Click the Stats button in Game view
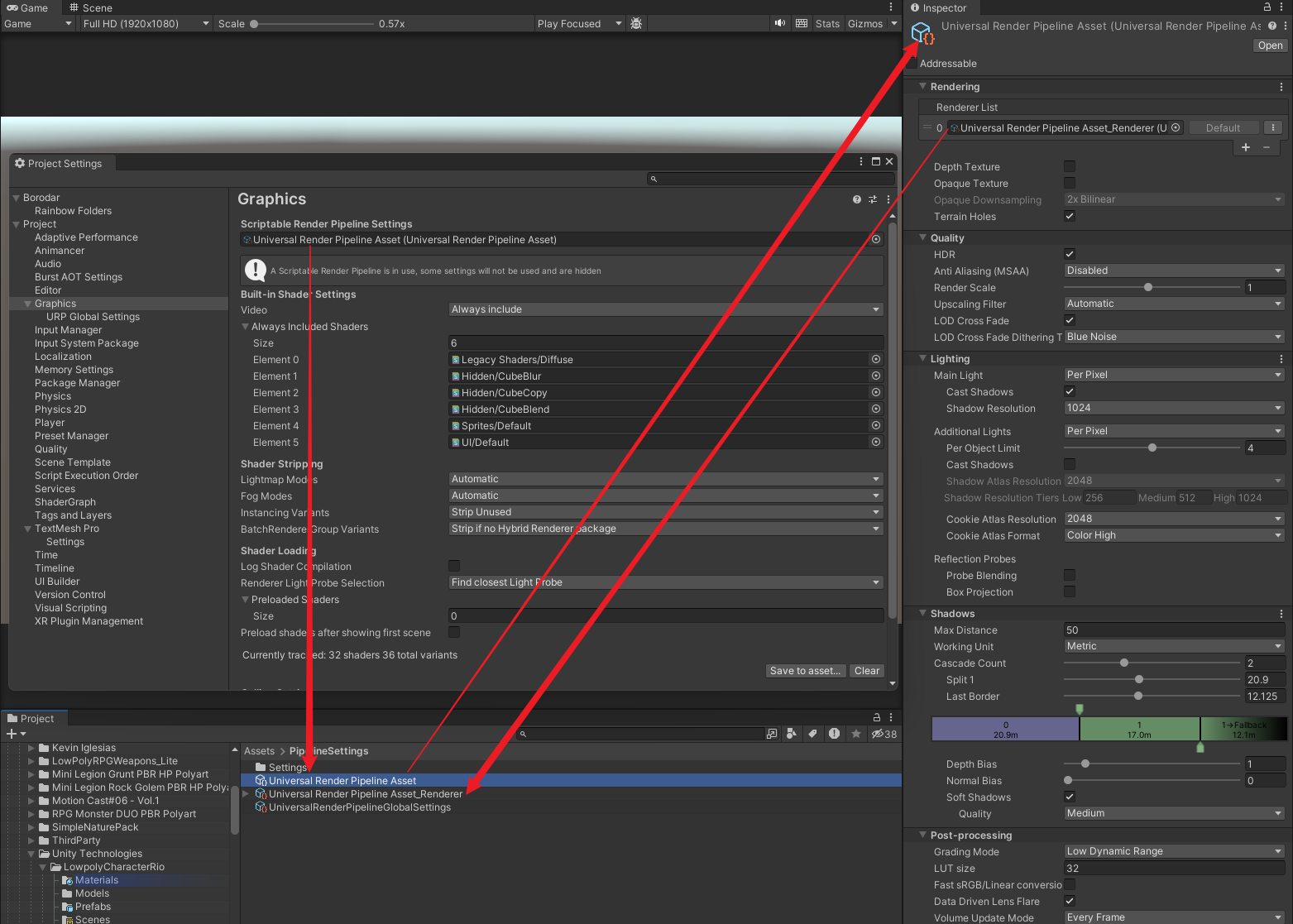Image resolution: width=1293 pixels, height=924 pixels. tap(827, 24)
